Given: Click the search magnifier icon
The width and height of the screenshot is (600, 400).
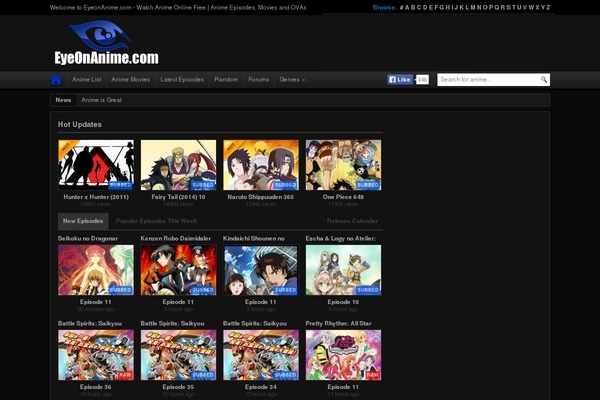Looking at the screenshot, I should 544,80.
